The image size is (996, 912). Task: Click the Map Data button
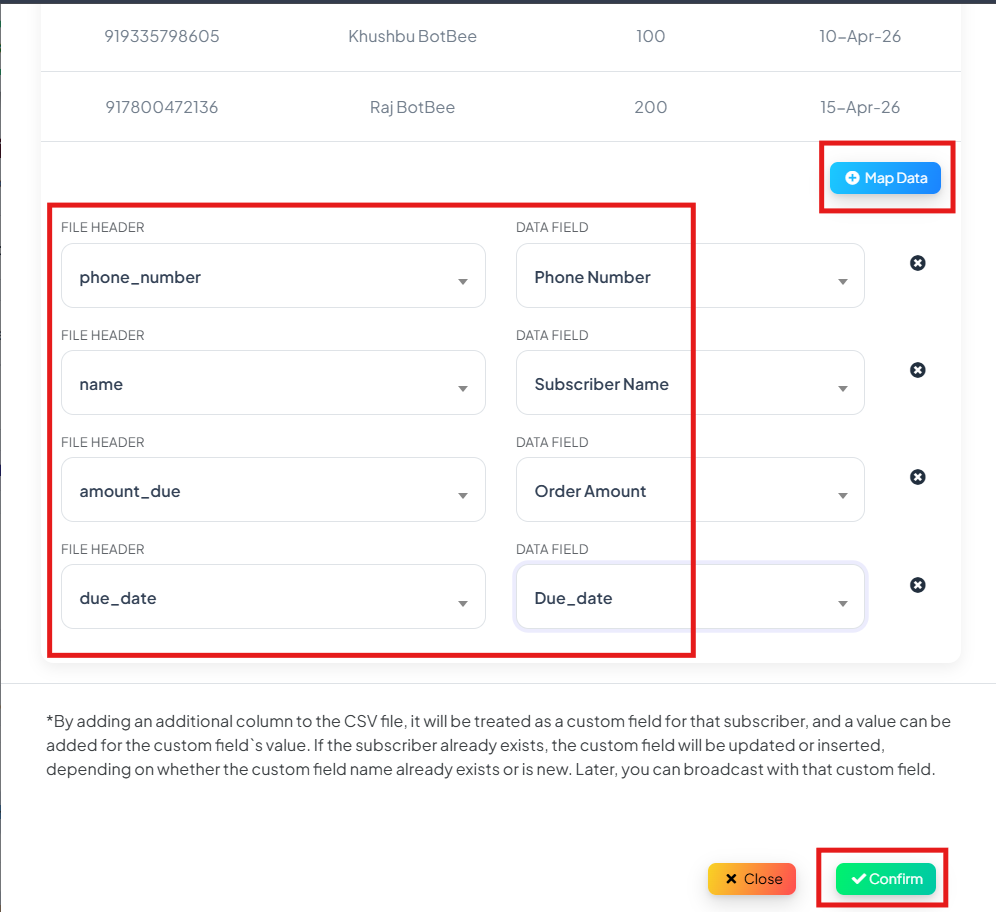coord(885,178)
